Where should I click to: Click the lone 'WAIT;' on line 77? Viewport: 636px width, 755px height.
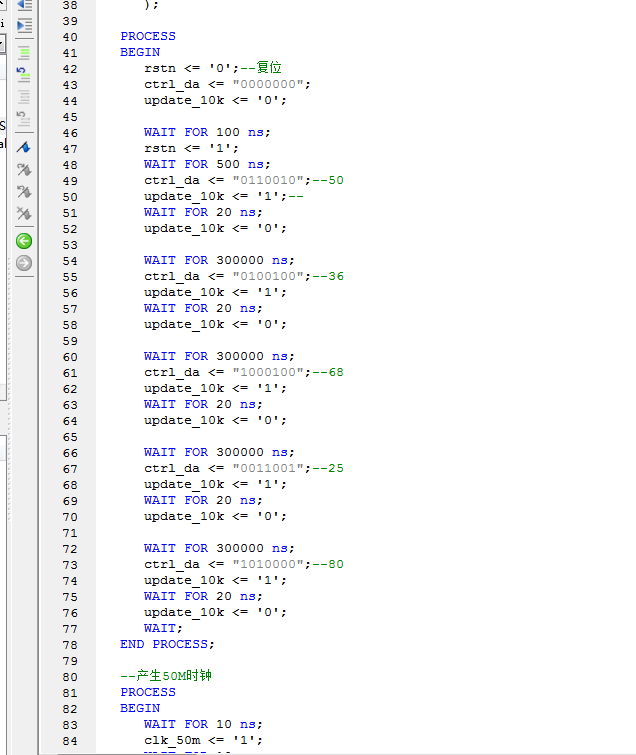click(x=163, y=628)
